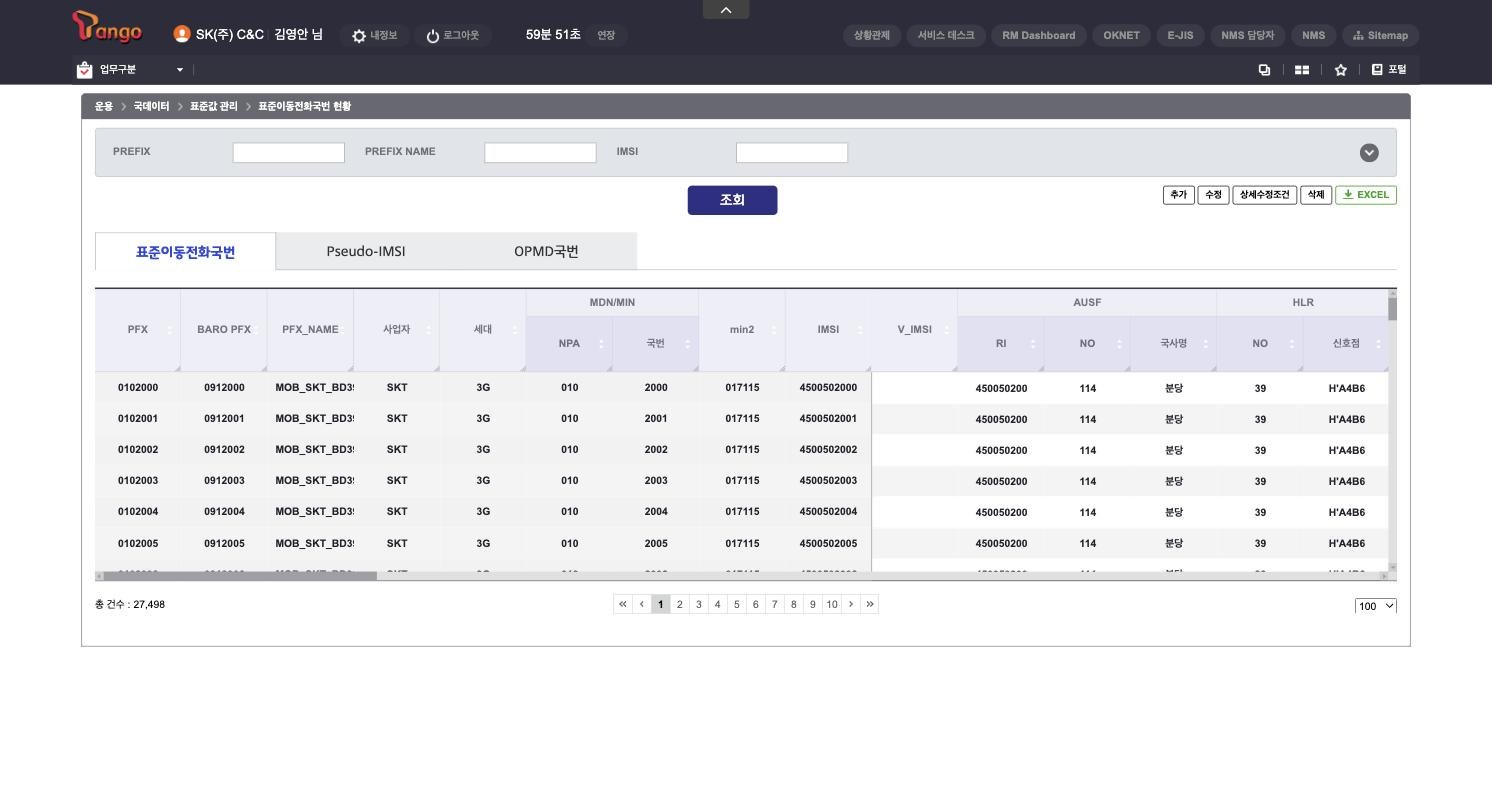1492x812 pixels.
Task: Focus the IMSI search input field
Action: pyautogui.click(x=792, y=153)
